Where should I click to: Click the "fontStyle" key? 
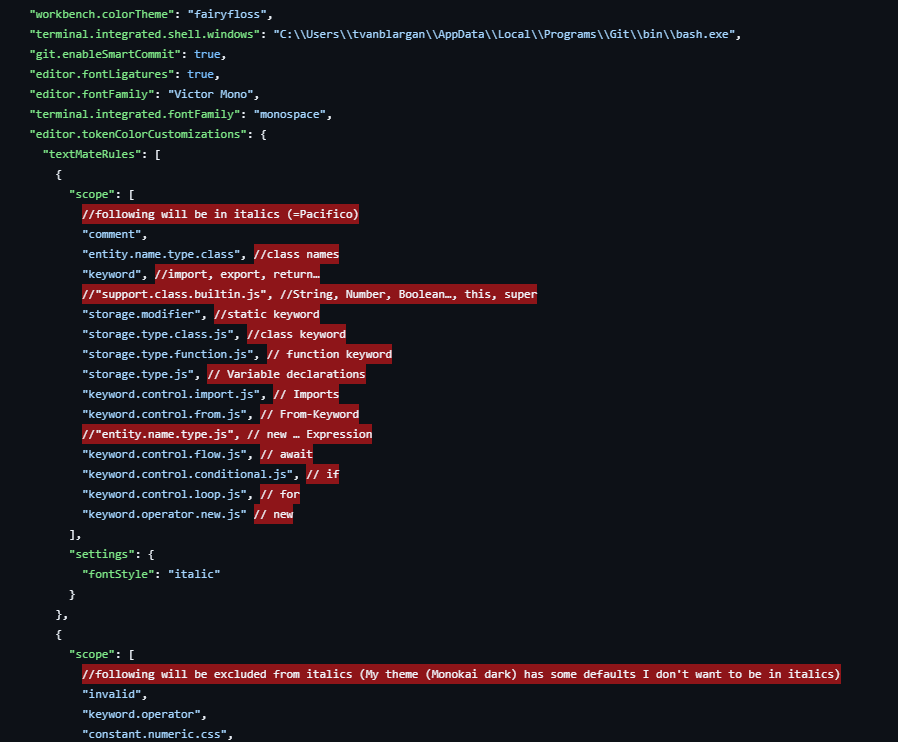[119, 574]
